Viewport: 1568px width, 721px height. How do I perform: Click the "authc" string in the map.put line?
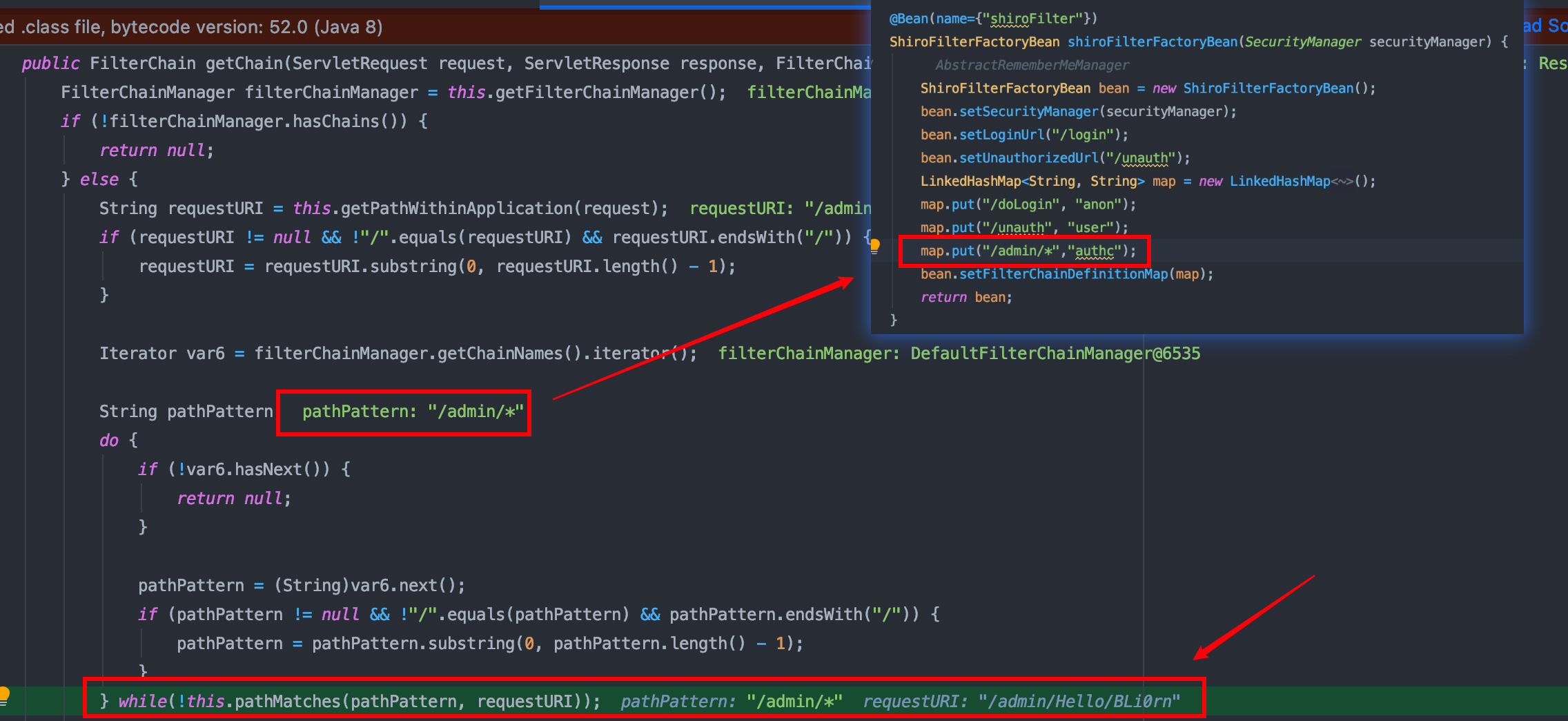(x=1094, y=251)
